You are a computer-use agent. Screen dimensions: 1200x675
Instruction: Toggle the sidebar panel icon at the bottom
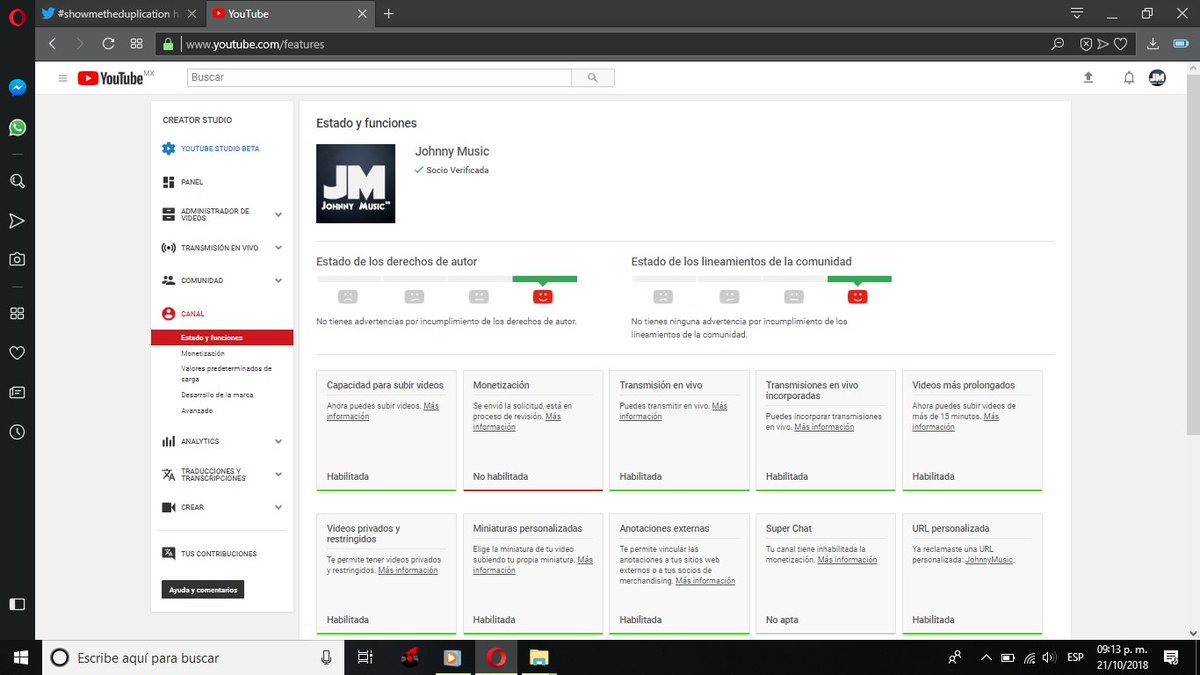(x=17, y=604)
